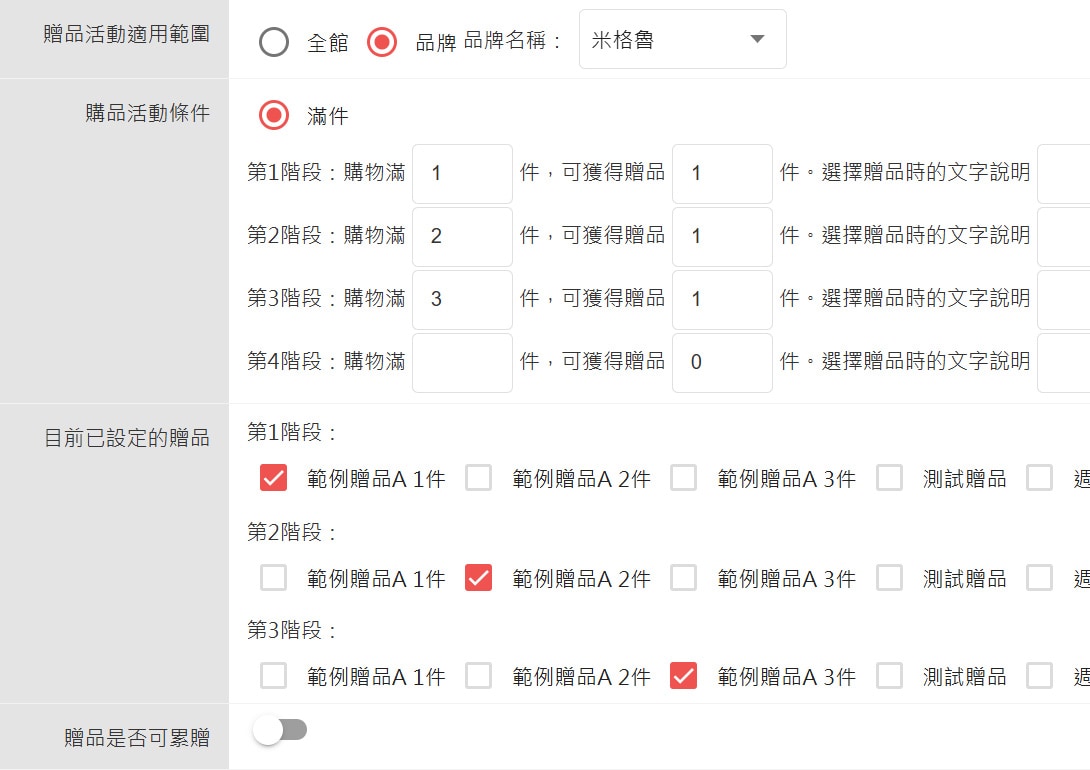Click 第2階段 文字說明 text field

(x=1064, y=237)
